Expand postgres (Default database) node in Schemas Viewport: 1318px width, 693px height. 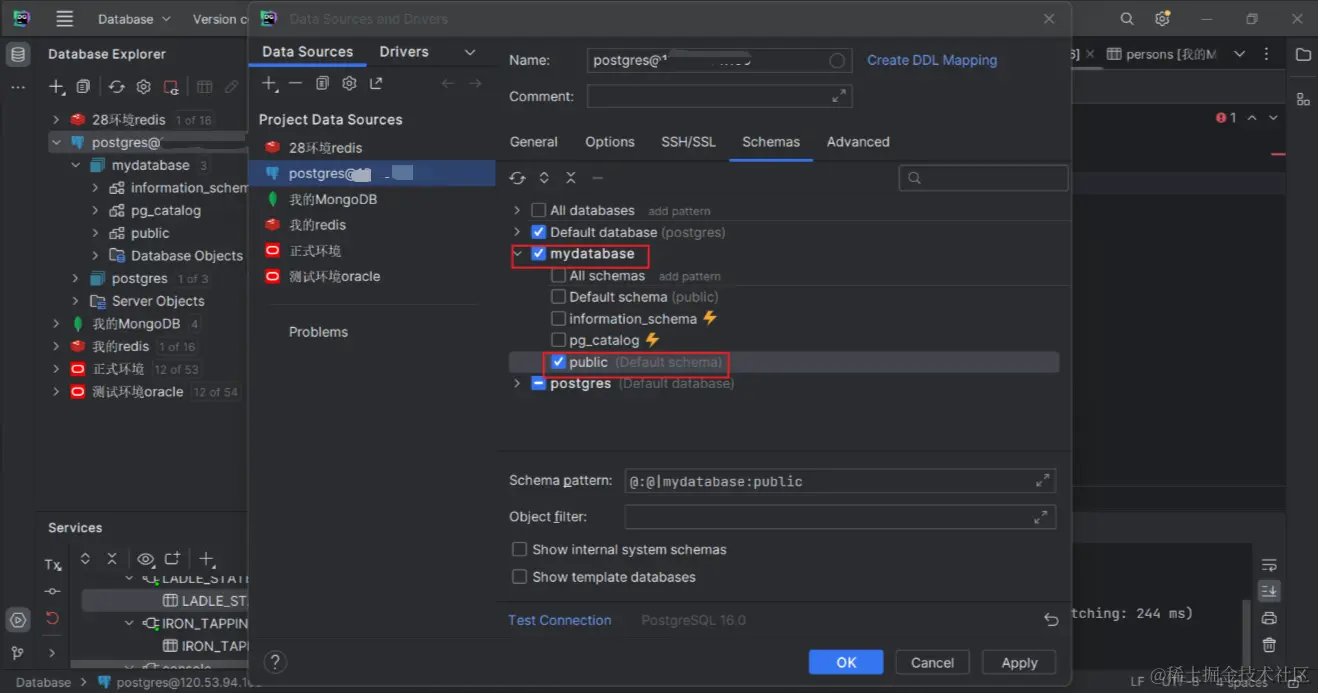[x=517, y=384]
